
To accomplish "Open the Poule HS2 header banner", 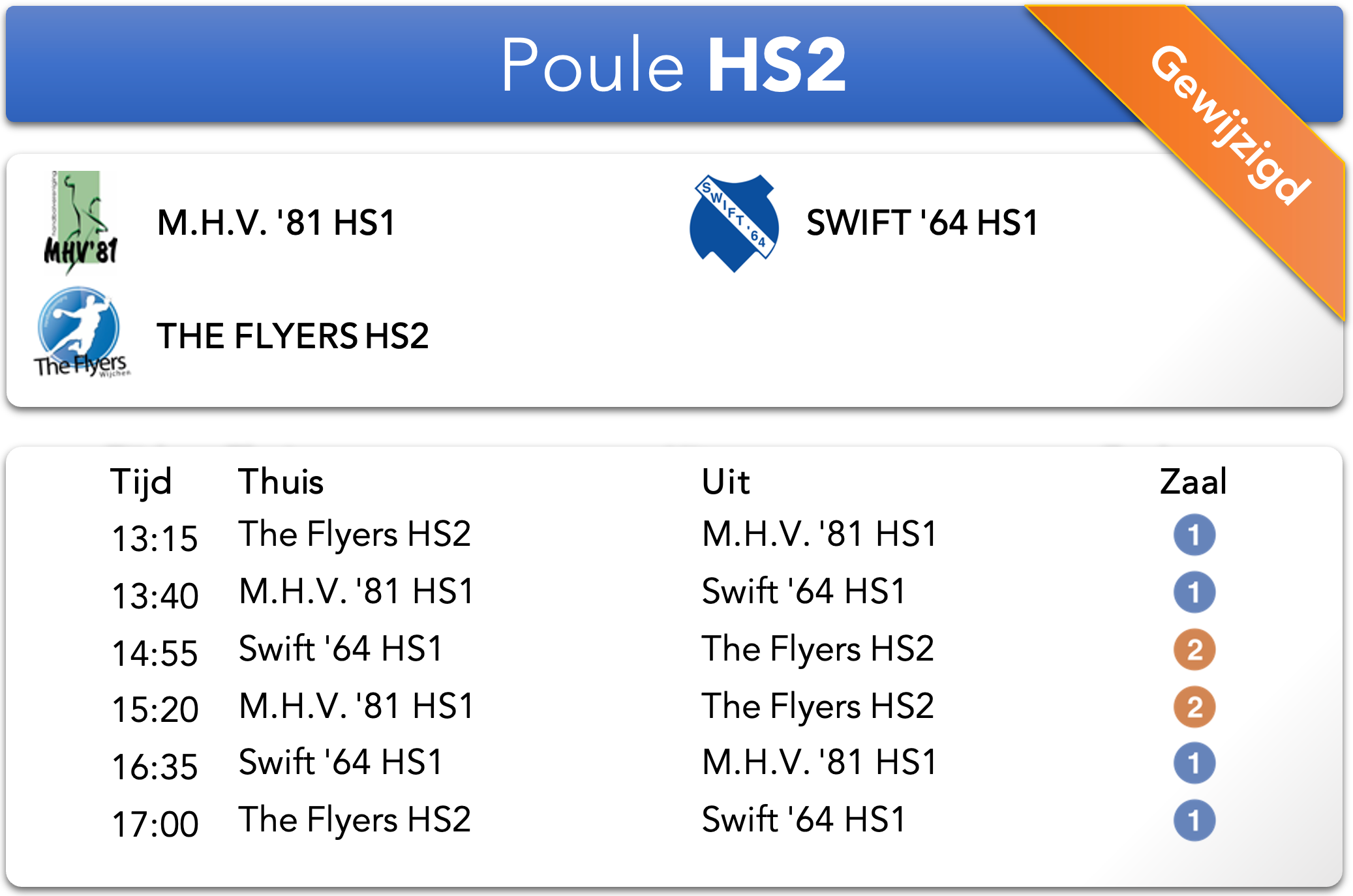I will [x=675, y=64].
